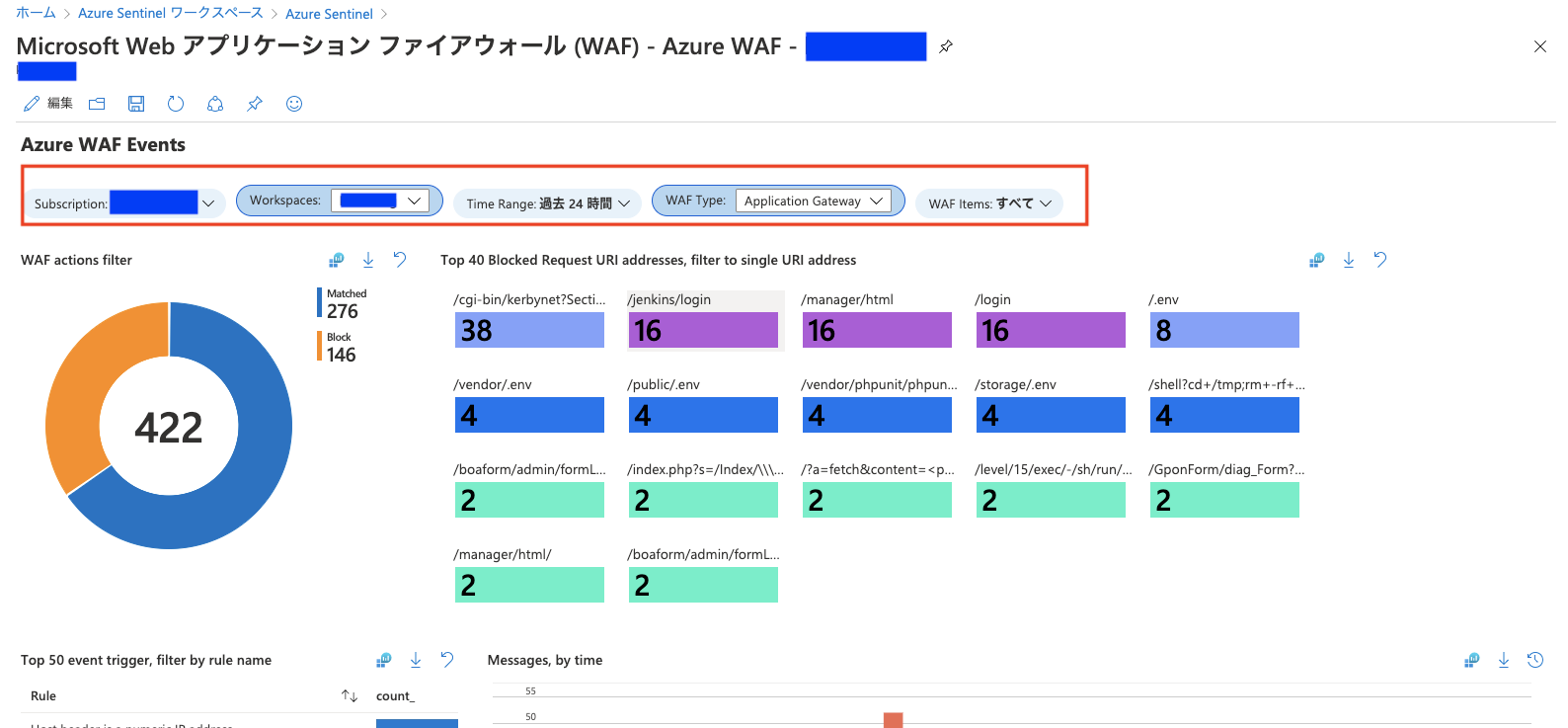
Task: Sort the Rule column with the arrows icon
Action: click(x=350, y=696)
